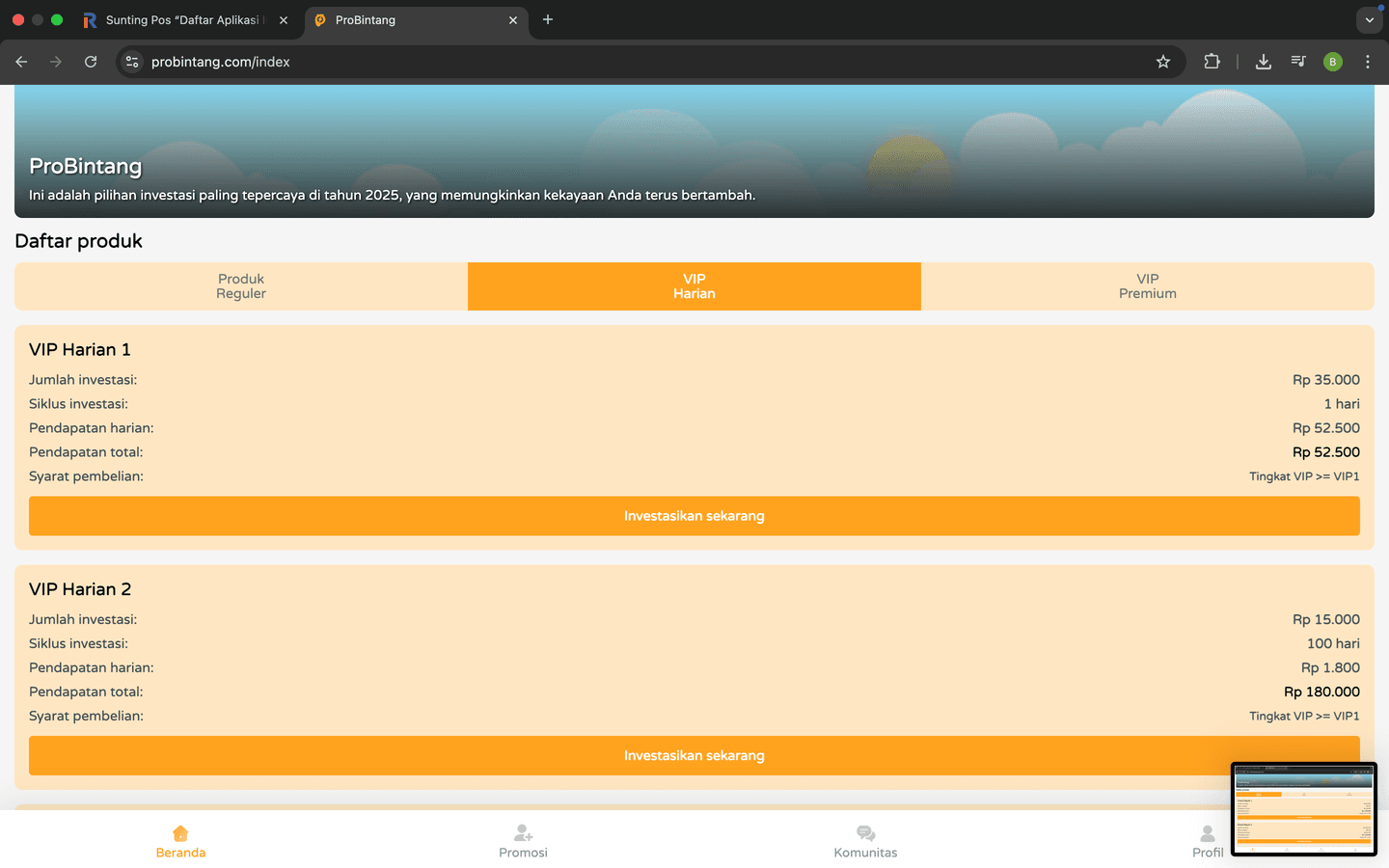This screenshot has width=1389, height=868.
Task: Open Chrome three-dot menu
Action: pos(1367,62)
